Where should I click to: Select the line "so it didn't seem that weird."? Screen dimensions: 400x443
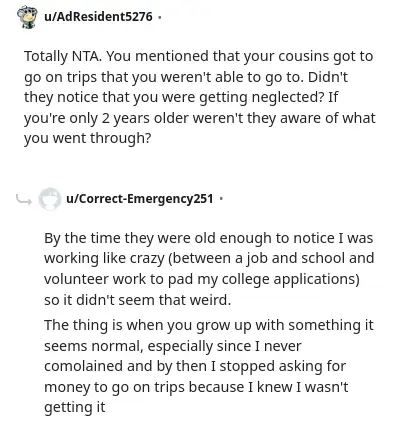tap(137, 300)
